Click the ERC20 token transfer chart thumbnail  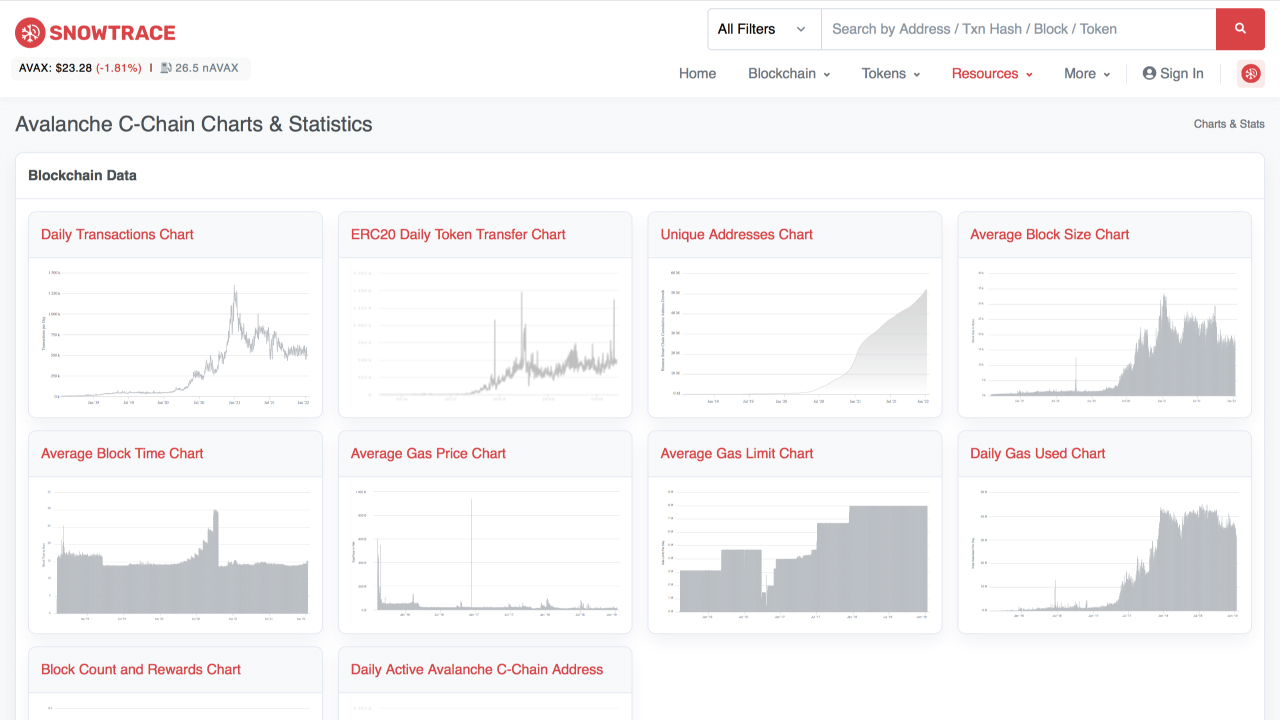pyautogui.click(x=485, y=337)
